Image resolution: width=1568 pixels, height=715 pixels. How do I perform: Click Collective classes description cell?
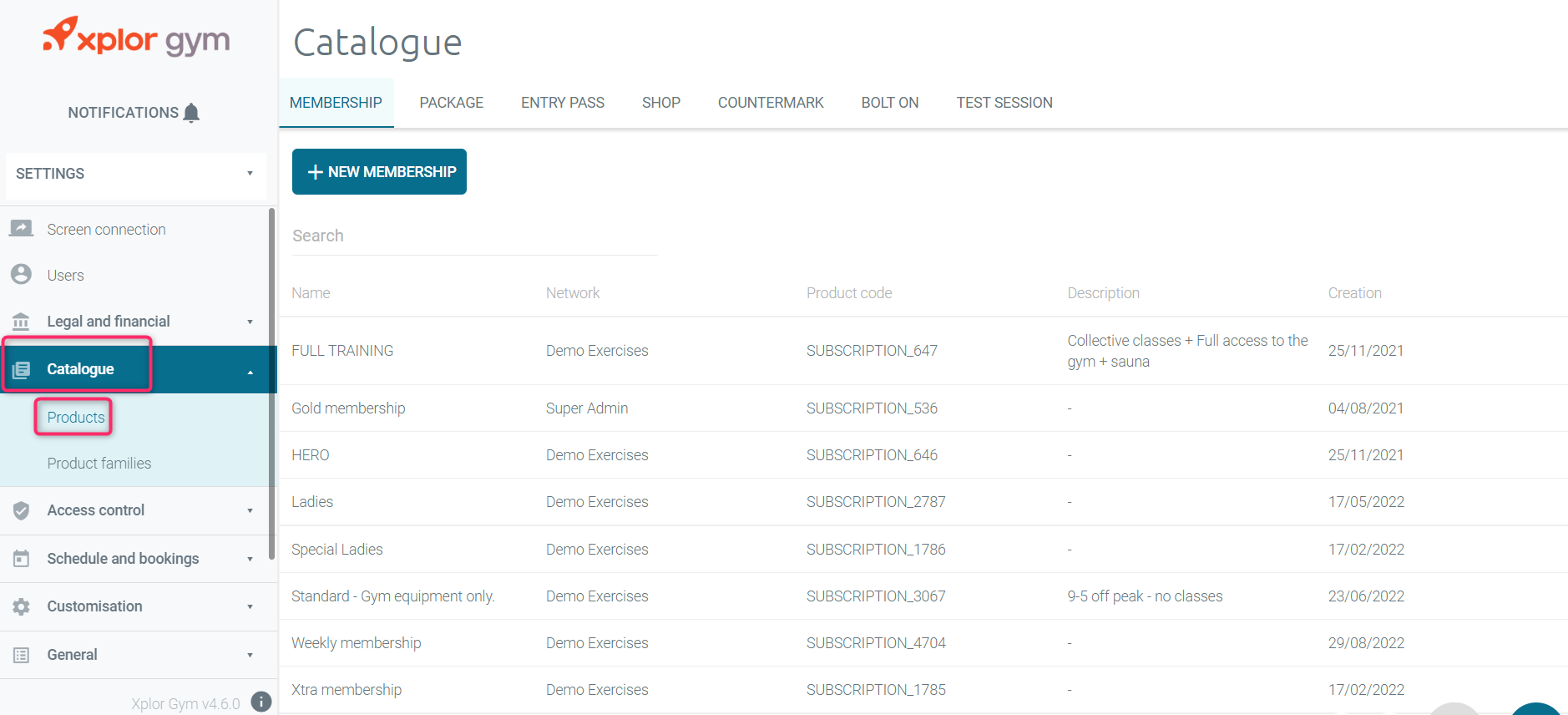point(1187,351)
